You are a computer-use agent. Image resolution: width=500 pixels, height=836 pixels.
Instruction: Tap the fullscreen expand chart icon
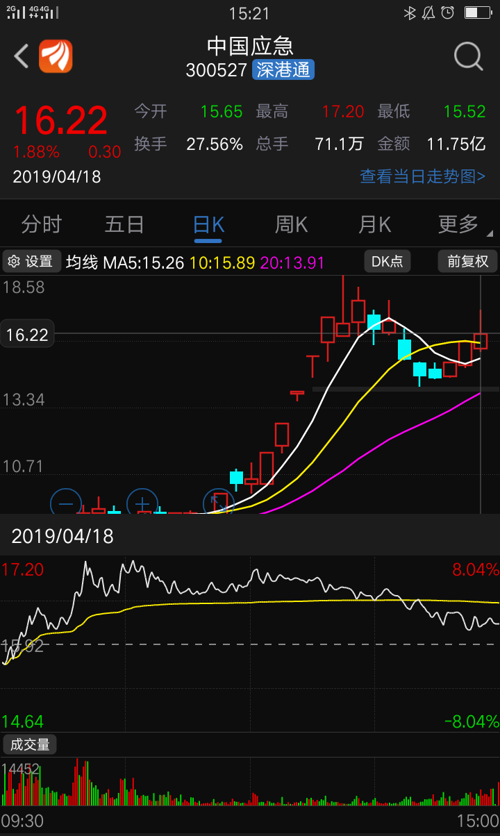point(219,502)
